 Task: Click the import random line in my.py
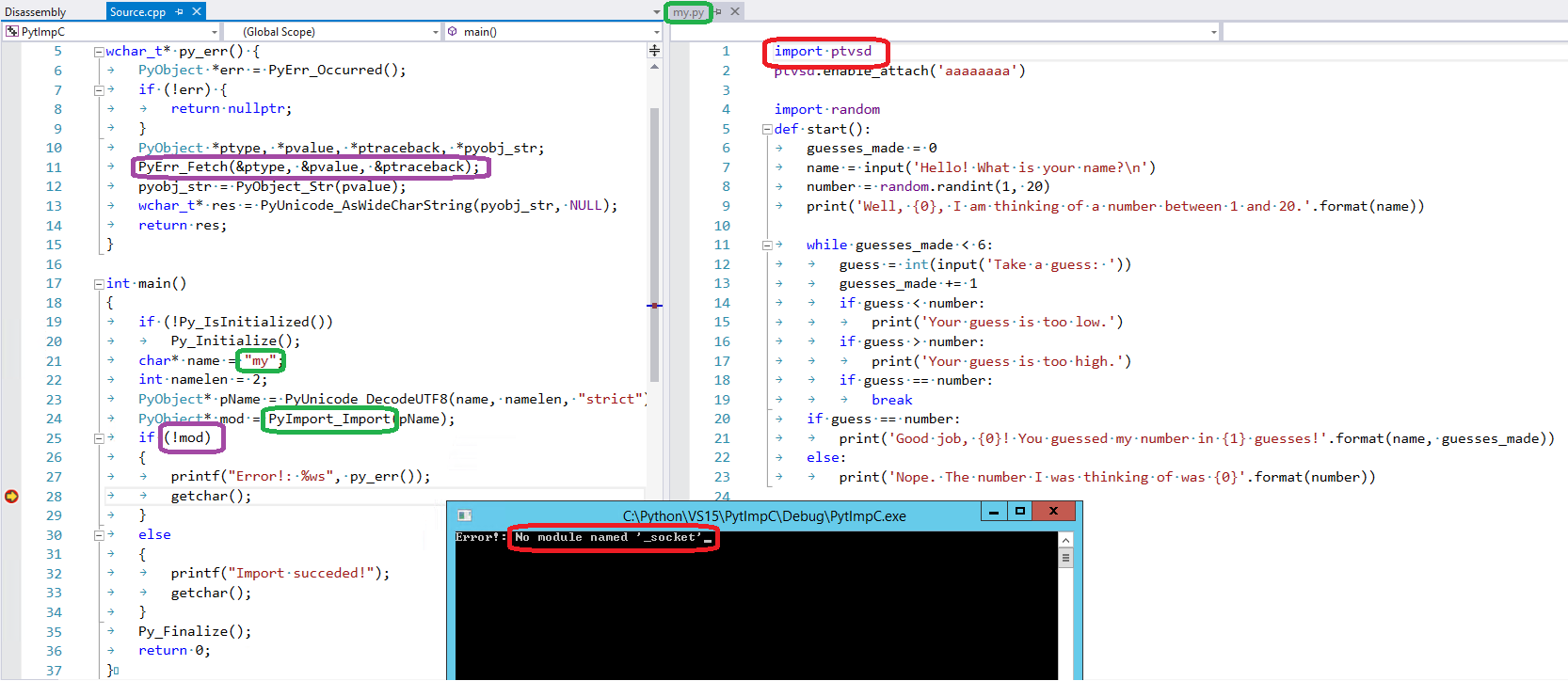point(827,109)
